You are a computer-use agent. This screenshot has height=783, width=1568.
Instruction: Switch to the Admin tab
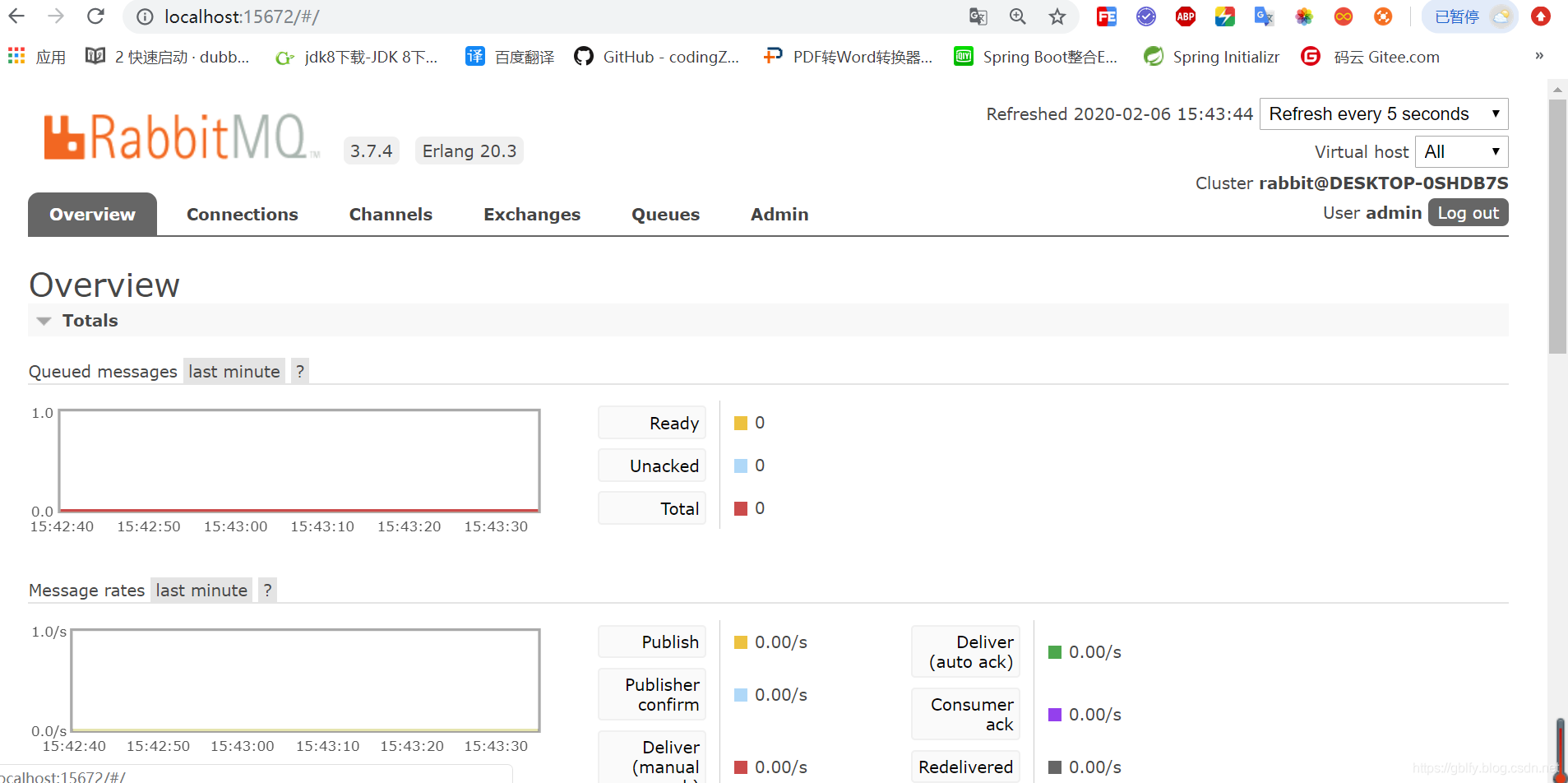click(779, 215)
